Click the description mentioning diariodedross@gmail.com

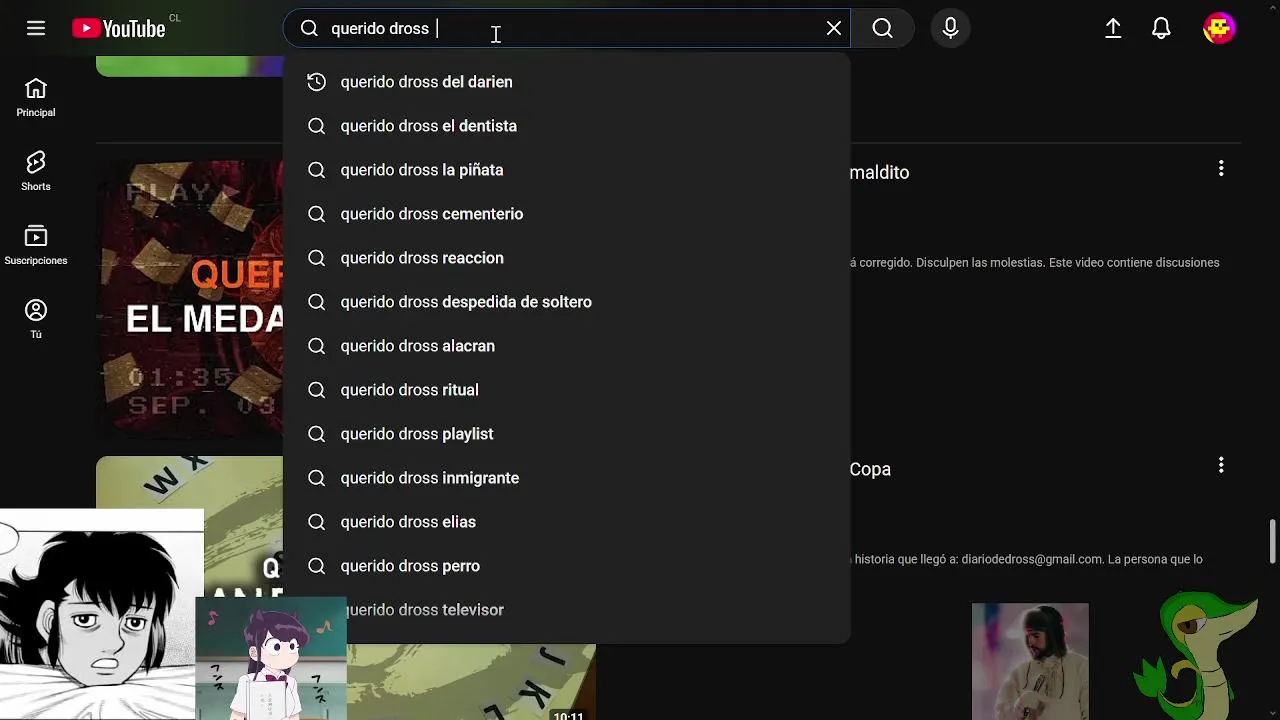coord(1026,559)
